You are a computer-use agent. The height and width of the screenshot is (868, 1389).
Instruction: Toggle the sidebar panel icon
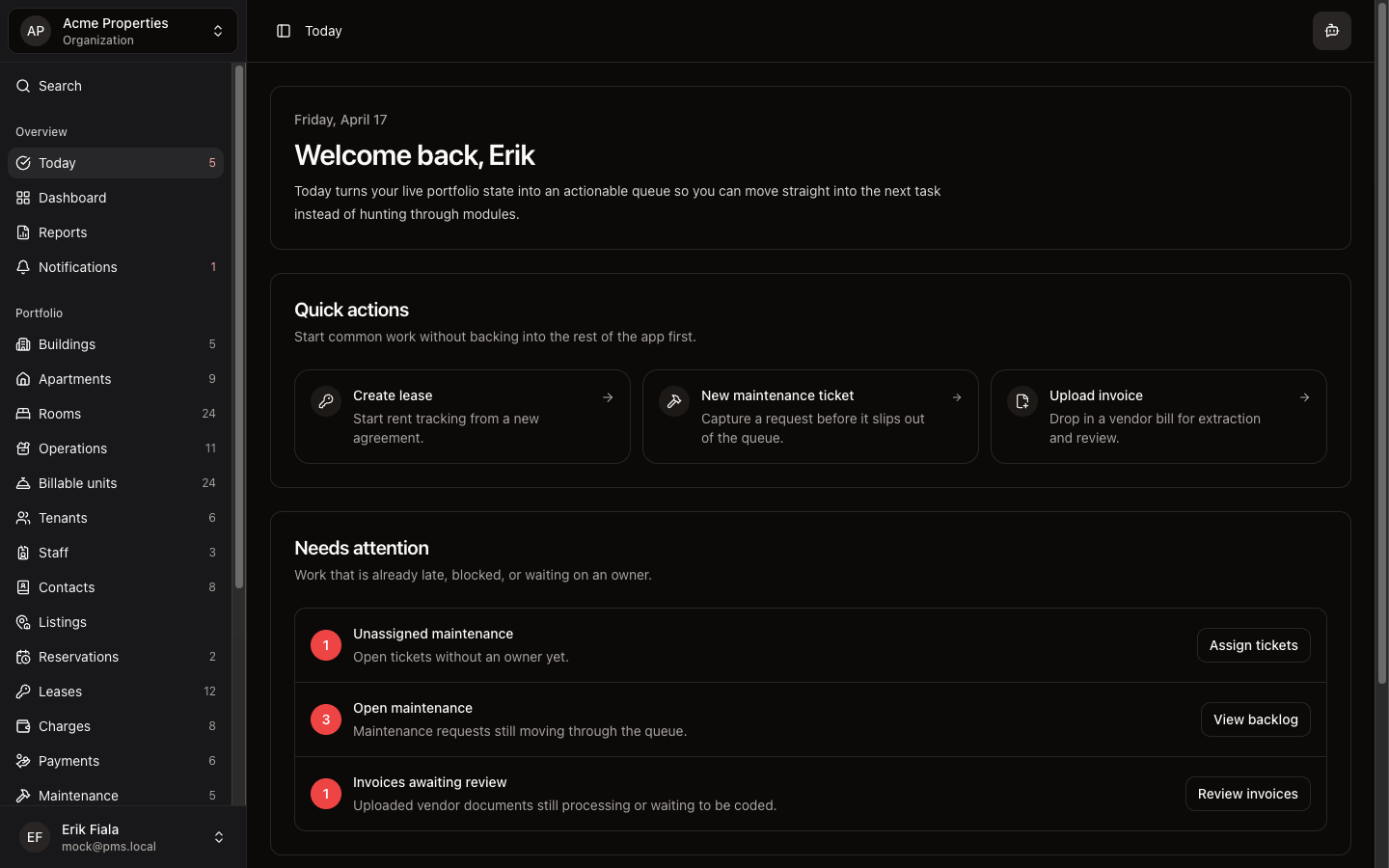[284, 31]
